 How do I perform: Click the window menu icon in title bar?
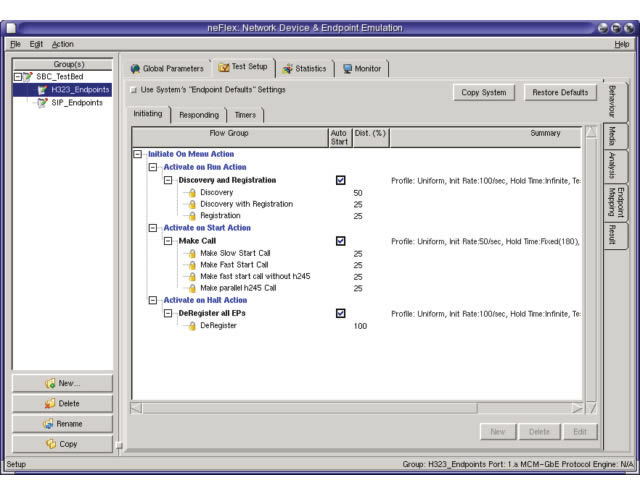click(11, 28)
